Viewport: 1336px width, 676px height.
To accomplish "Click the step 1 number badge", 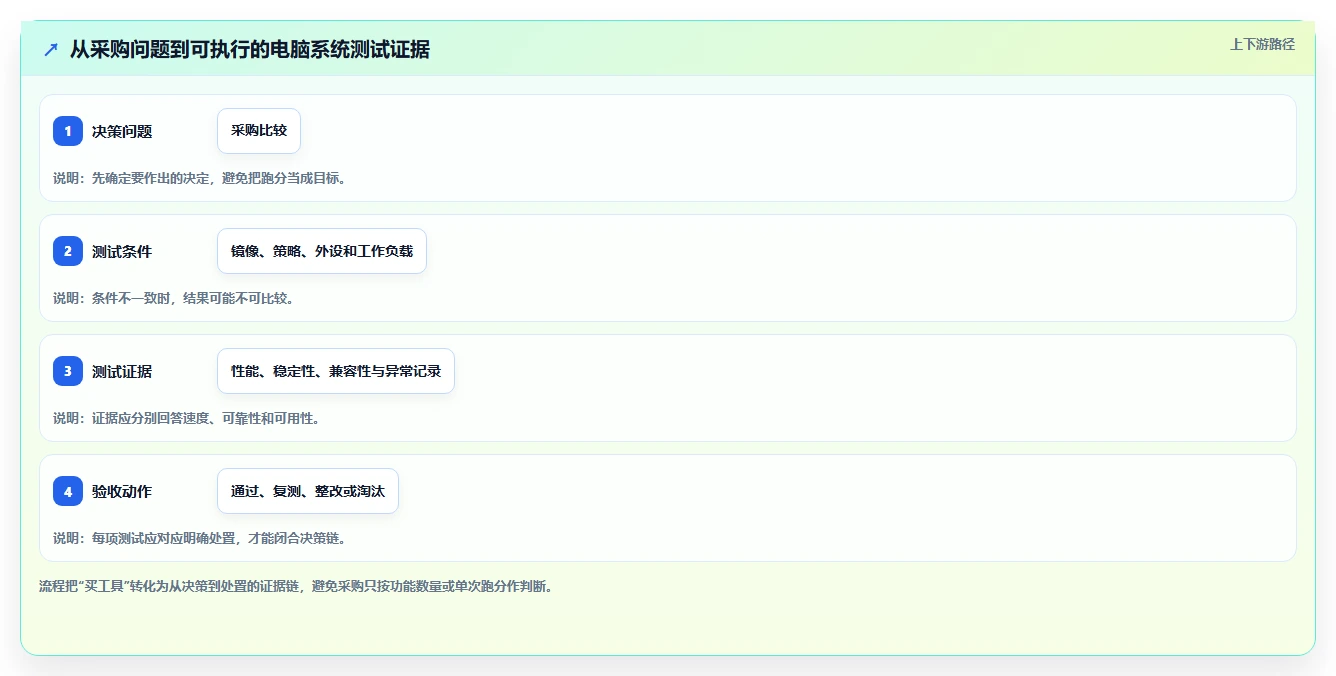I will pyautogui.click(x=68, y=131).
